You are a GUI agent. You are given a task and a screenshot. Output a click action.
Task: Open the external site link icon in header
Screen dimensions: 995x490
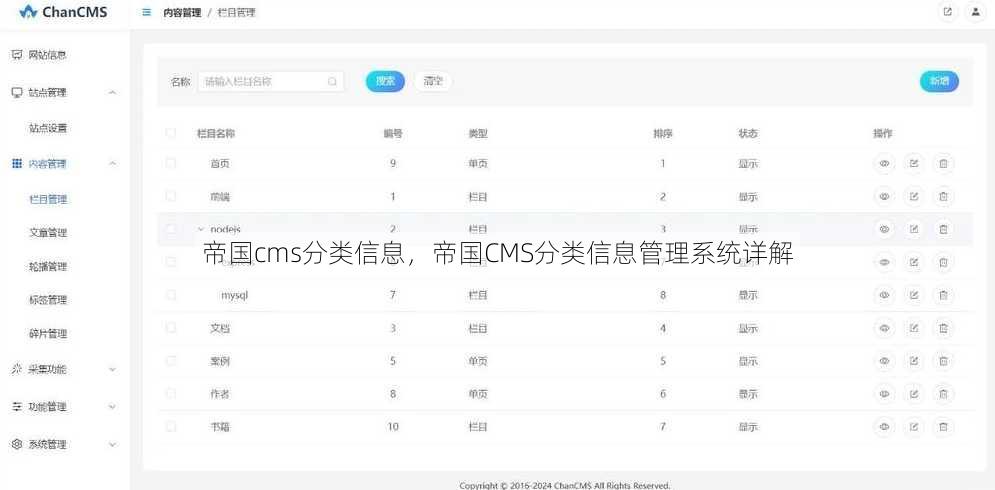coord(947,12)
